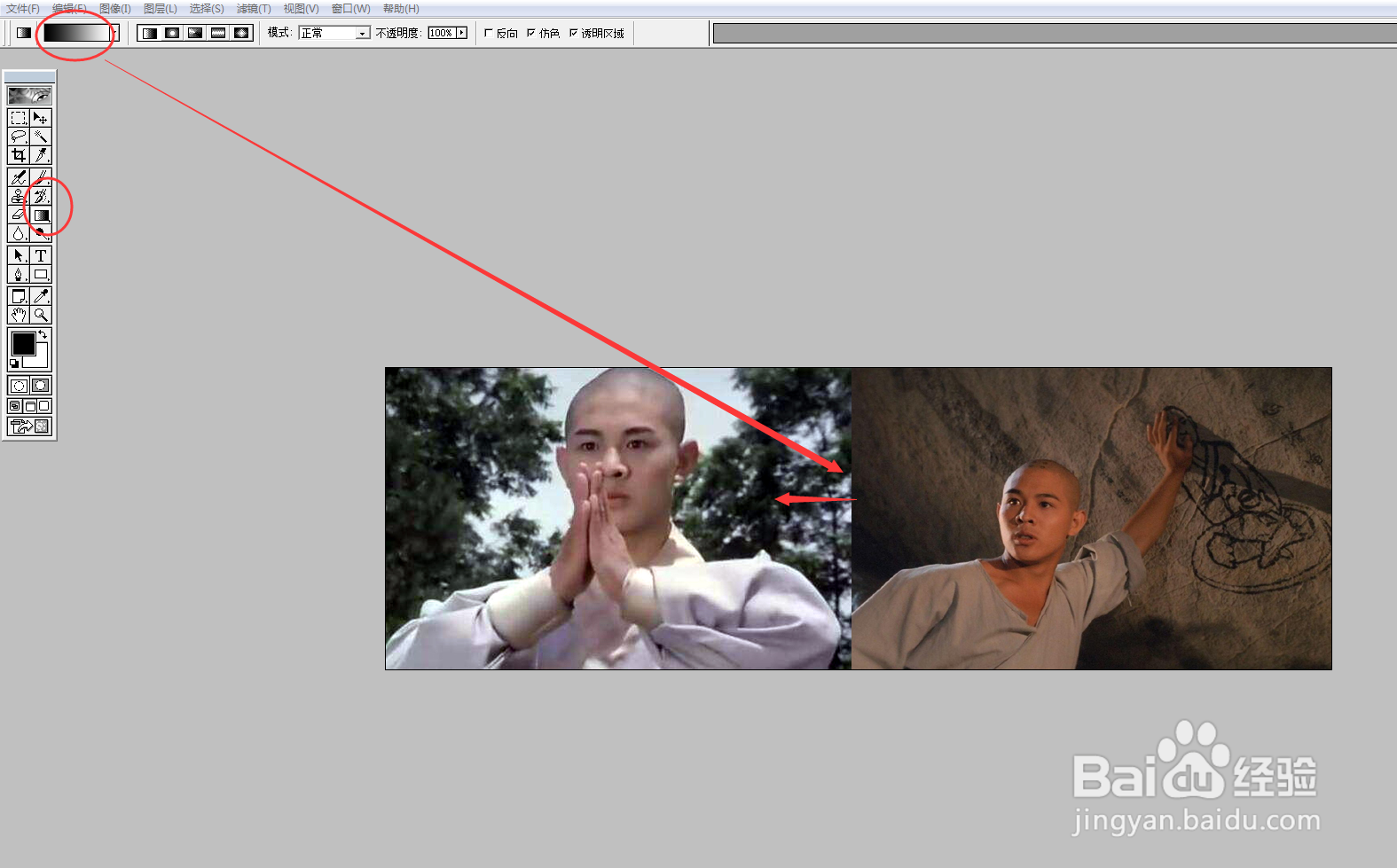Open the 窗口(W) menu
Image resolution: width=1397 pixels, height=868 pixels.
click(x=350, y=9)
